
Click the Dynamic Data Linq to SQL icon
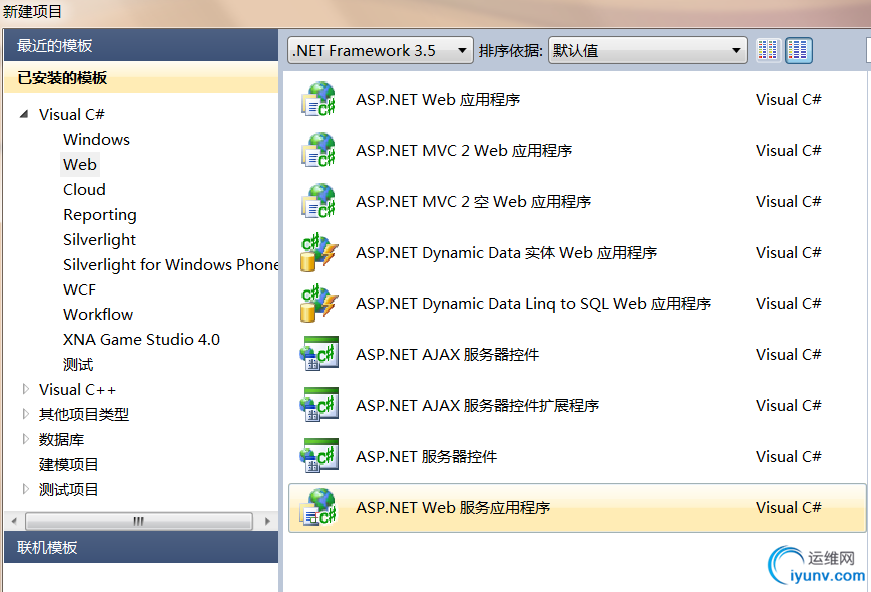pyautogui.click(x=319, y=304)
